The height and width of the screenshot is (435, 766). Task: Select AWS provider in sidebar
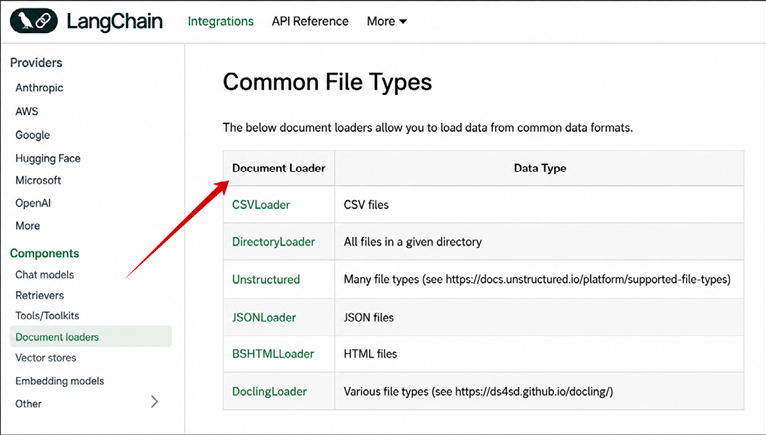pyautogui.click(x=27, y=111)
